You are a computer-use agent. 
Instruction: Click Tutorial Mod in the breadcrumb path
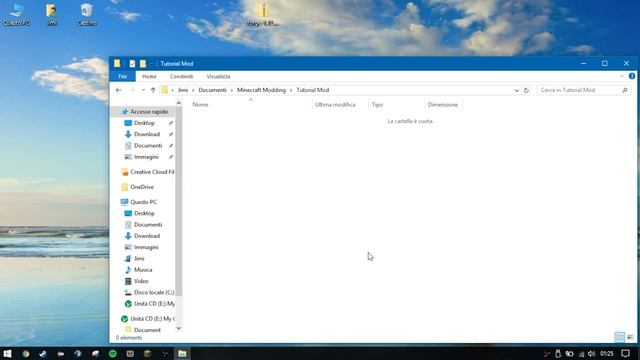tap(313, 90)
